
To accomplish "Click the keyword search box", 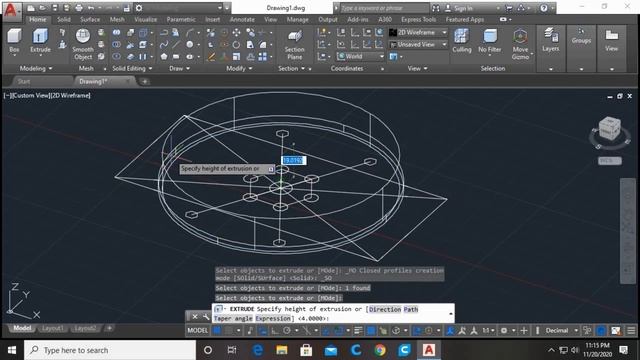I will point(384,8).
